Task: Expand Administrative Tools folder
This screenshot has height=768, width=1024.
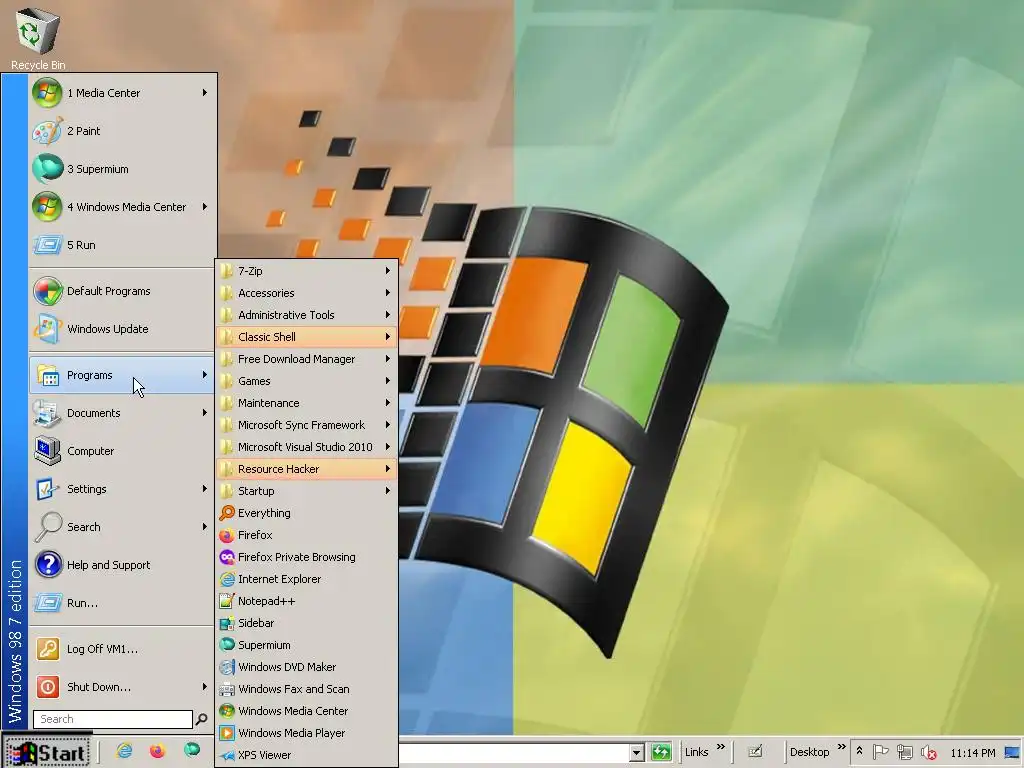Action: [x=306, y=315]
